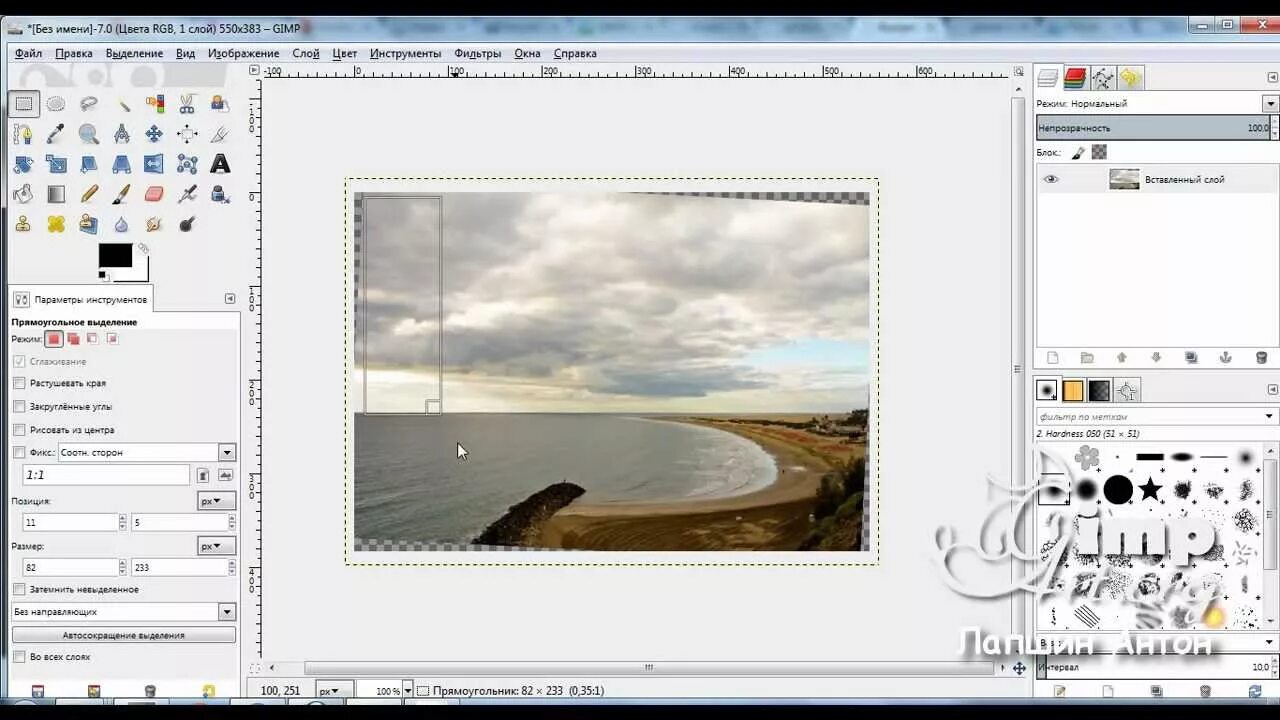Open the Выделение menu
This screenshot has height=720, width=1280.
pyautogui.click(x=134, y=54)
